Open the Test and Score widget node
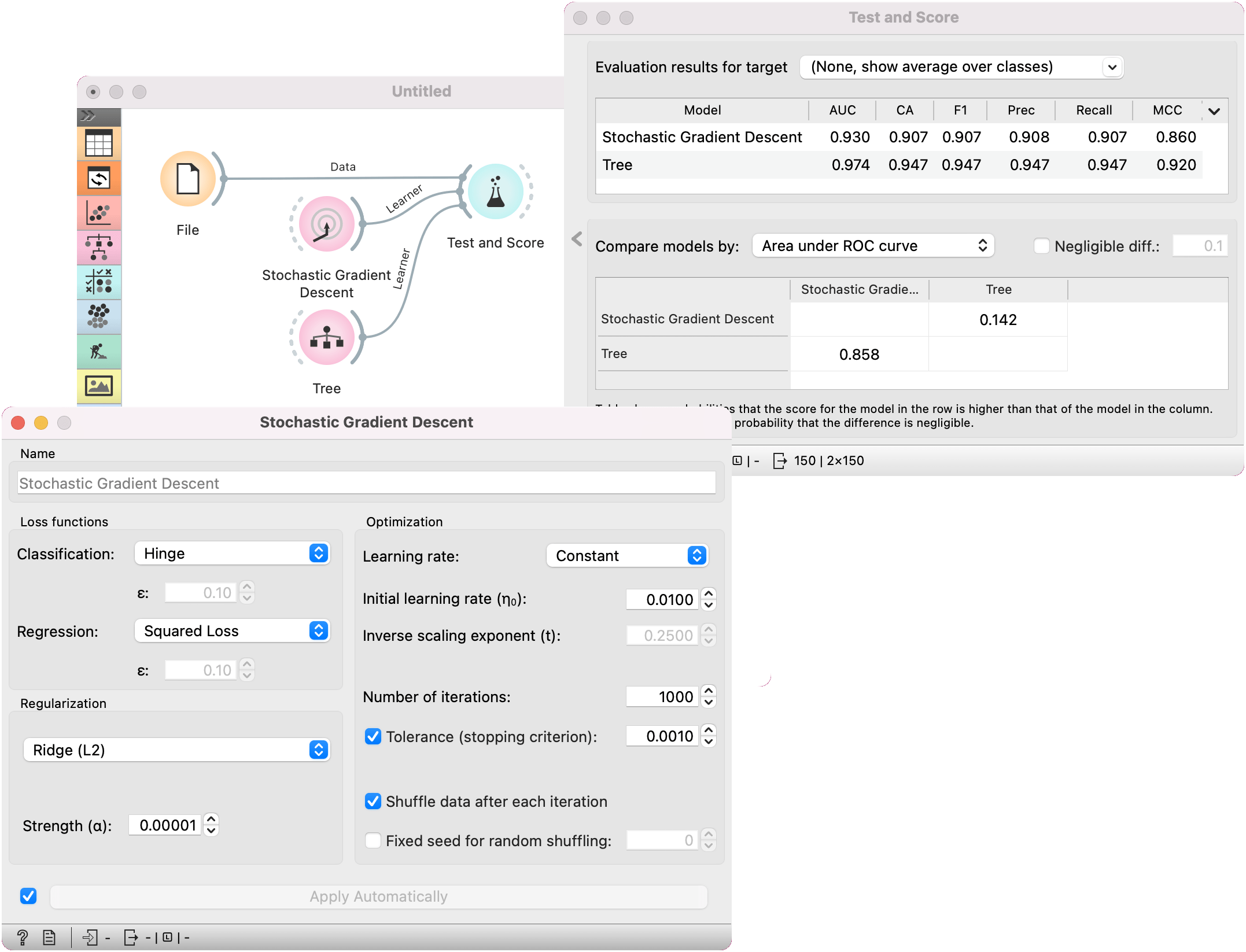Image resolution: width=1246 pixels, height=952 pixels. pyautogui.click(x=496, y=193)
